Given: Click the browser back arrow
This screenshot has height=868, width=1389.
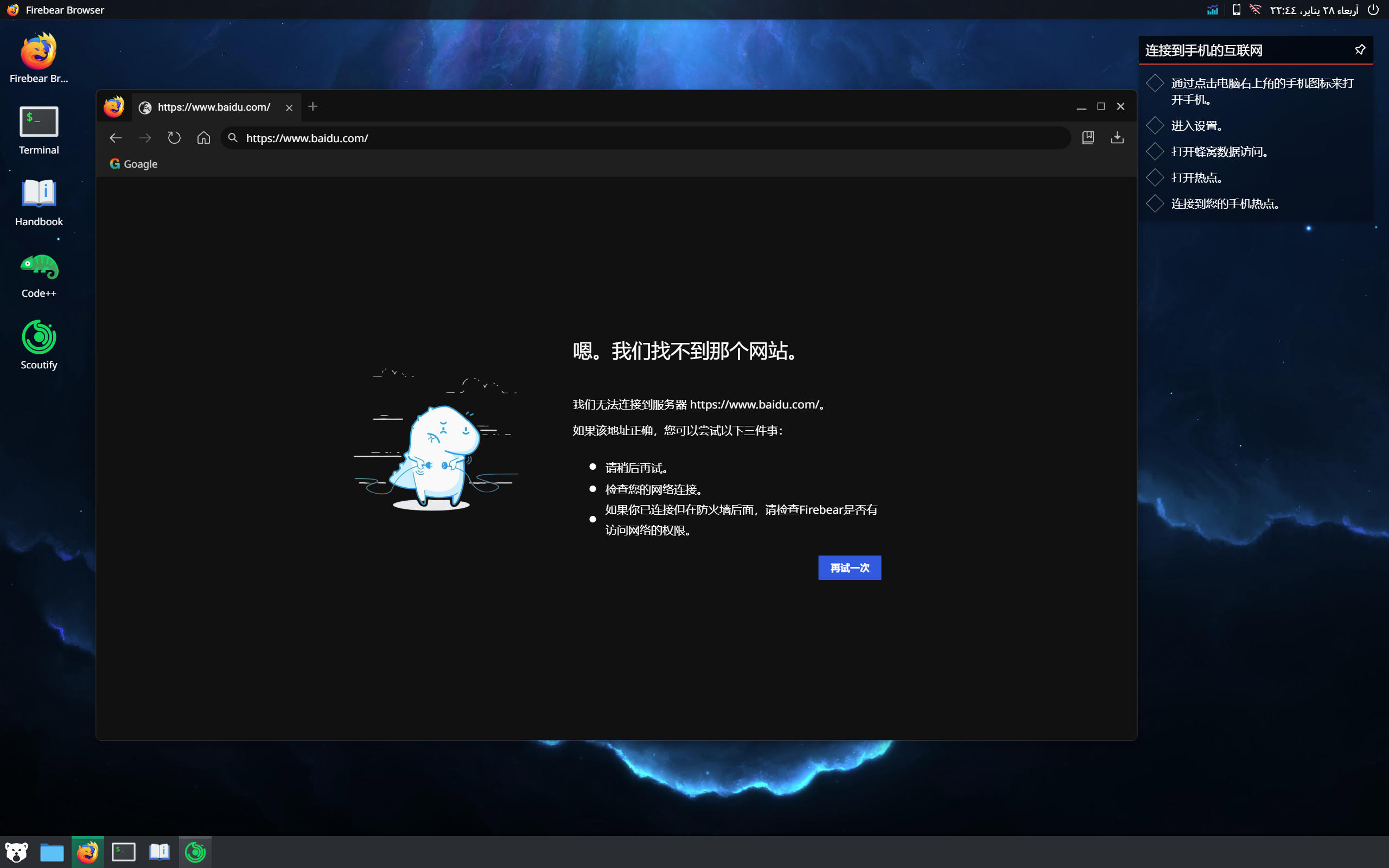Looking at the screenshot, I should pos(116,138).
